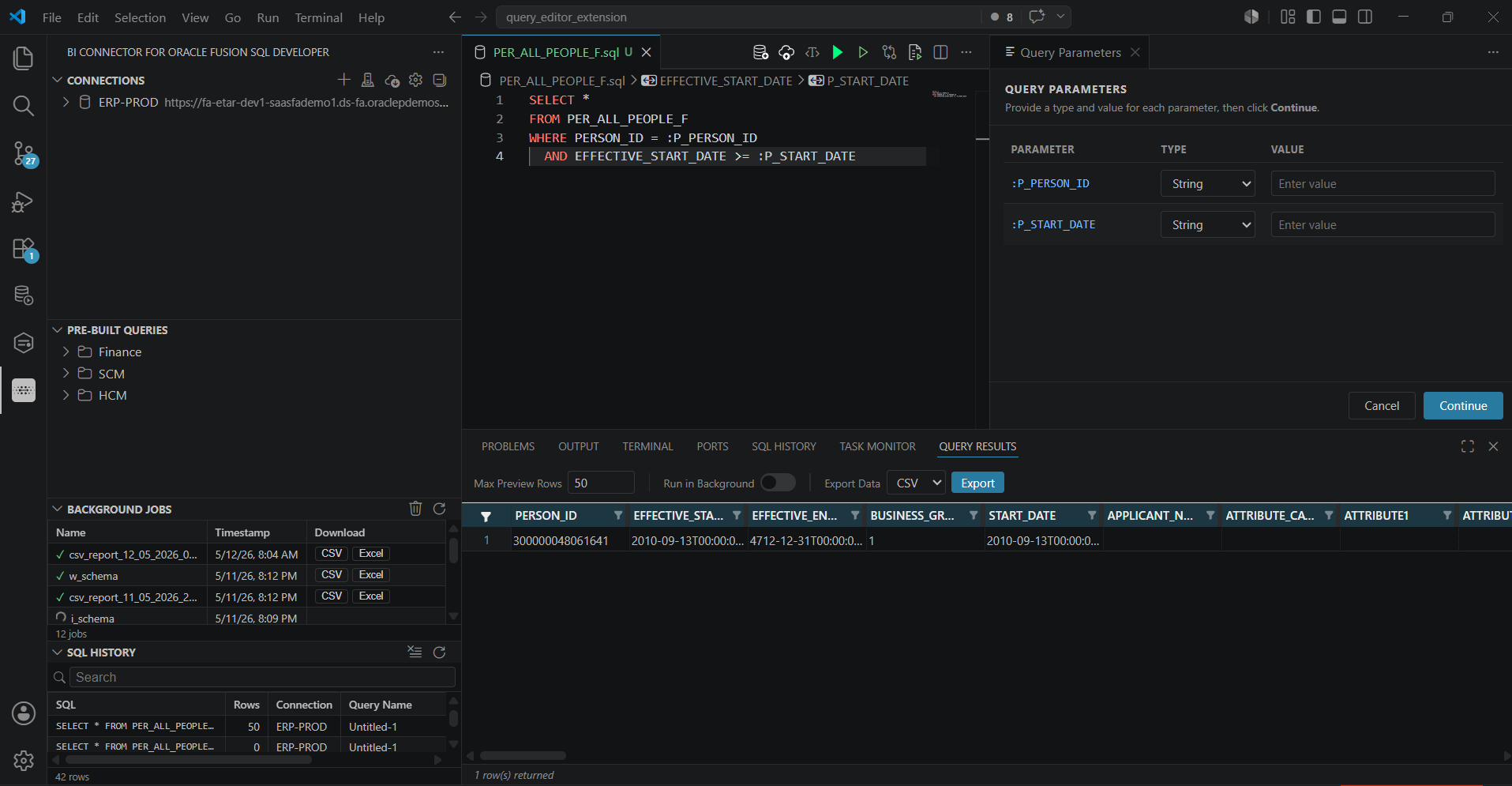Viewport: 1512px width, 786px height.
Task: Collapse all items in Connections panel
Action: point(440,80)
